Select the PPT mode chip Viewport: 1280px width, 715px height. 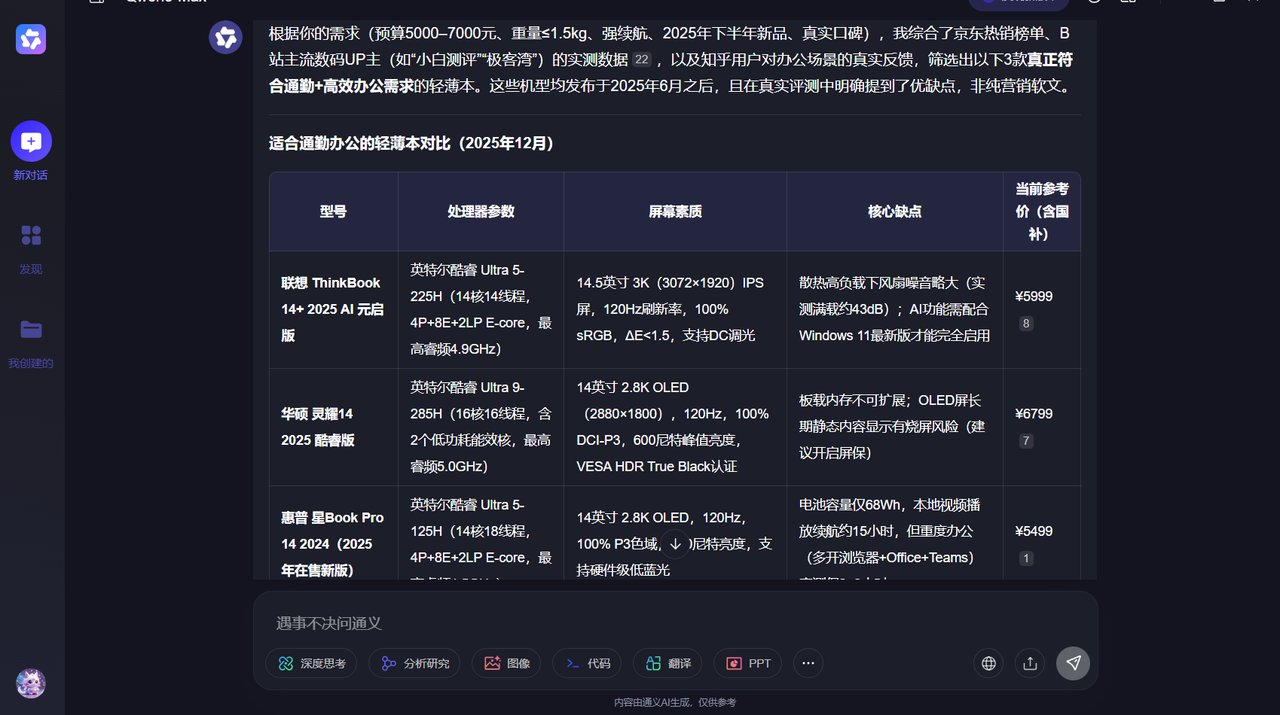coord(748,663)
